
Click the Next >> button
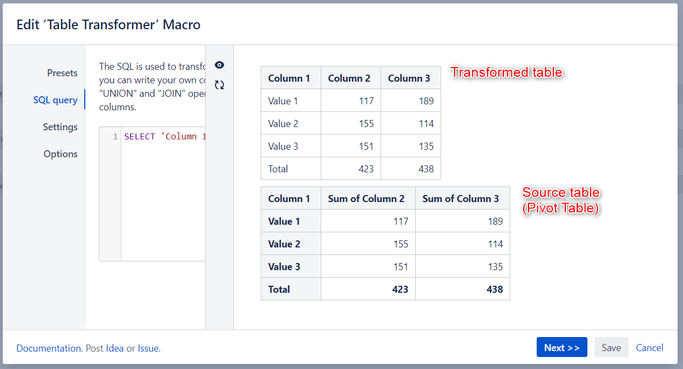pos(562,347)
